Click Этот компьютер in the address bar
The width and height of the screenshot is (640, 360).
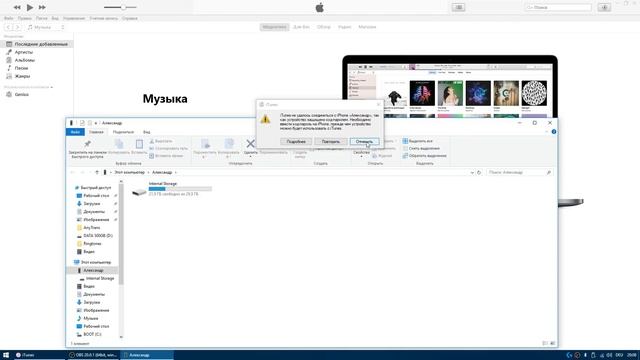tap(129, 172)
